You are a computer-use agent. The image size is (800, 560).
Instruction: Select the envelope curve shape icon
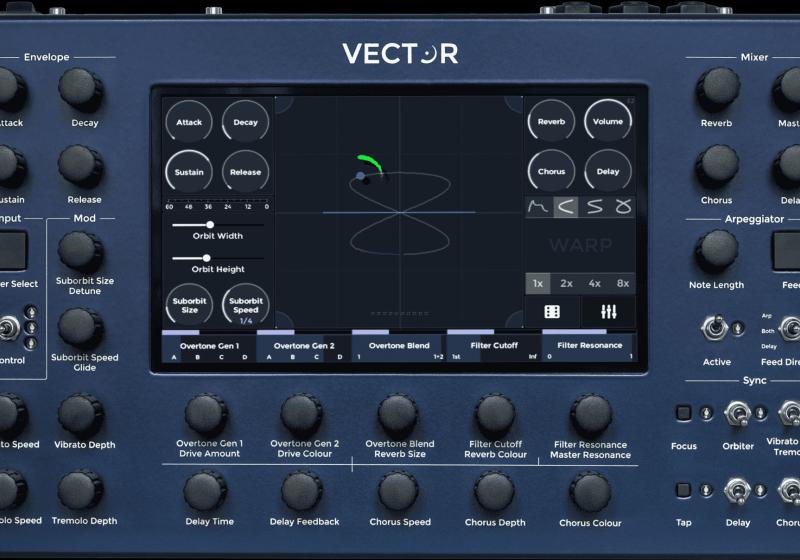(x=539, y=207)
